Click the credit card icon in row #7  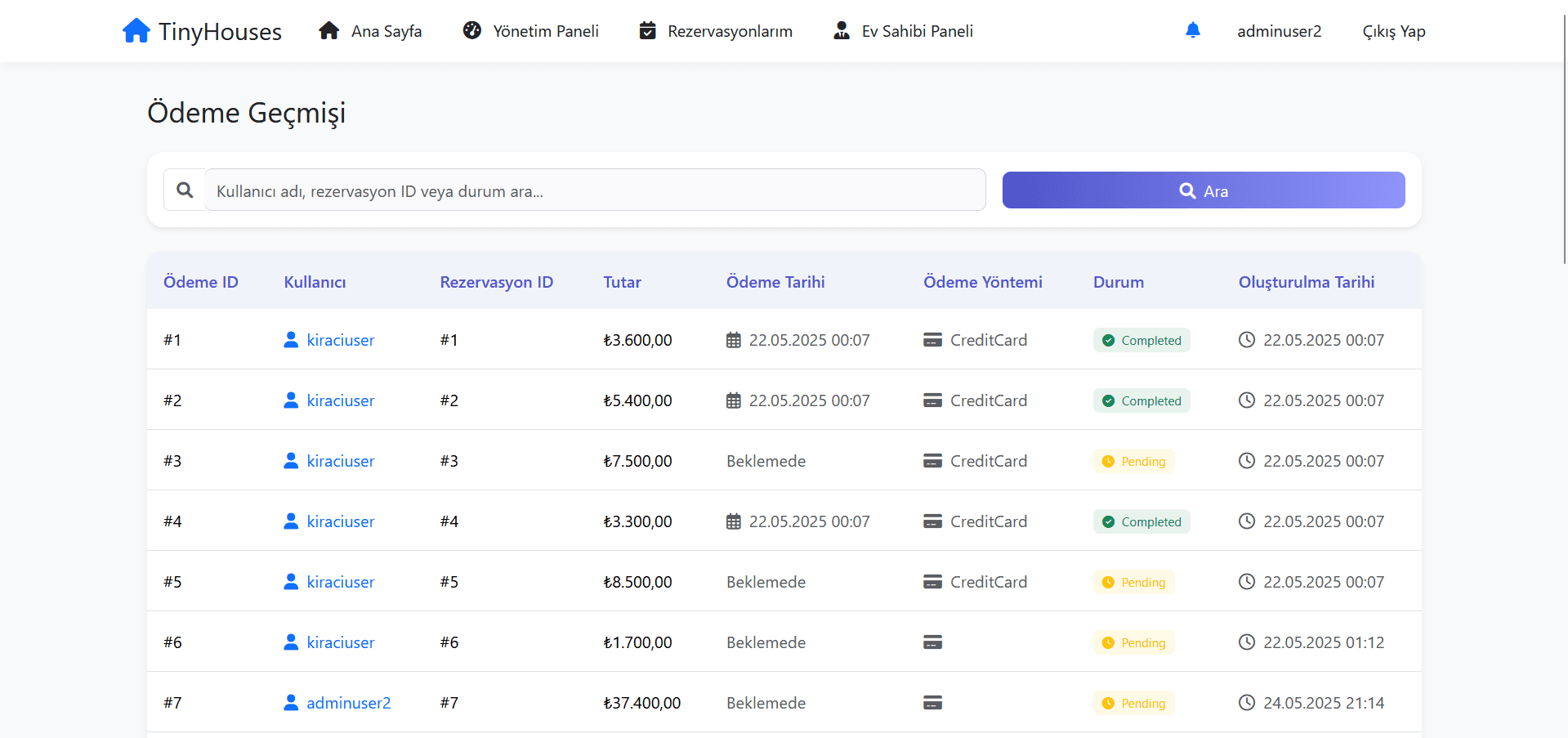pos(932,703)
